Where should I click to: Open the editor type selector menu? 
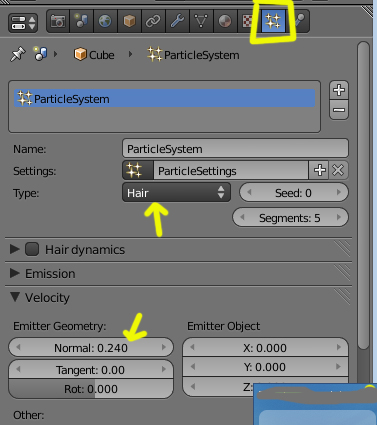(23, 23)
